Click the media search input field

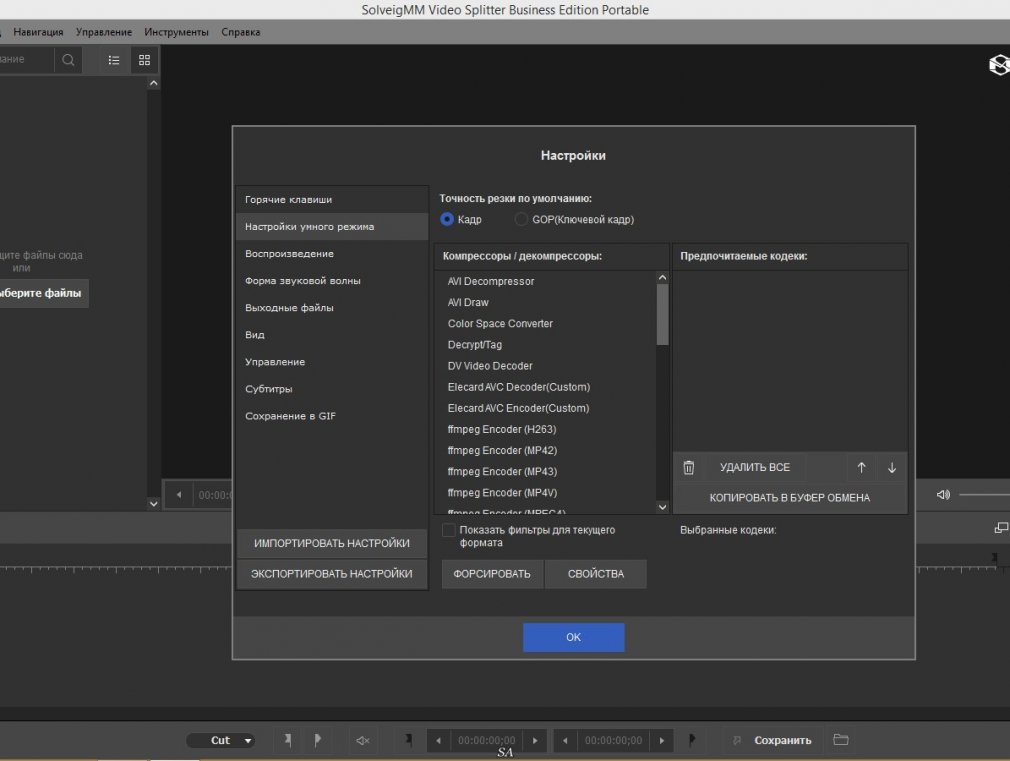pos(26,59)
